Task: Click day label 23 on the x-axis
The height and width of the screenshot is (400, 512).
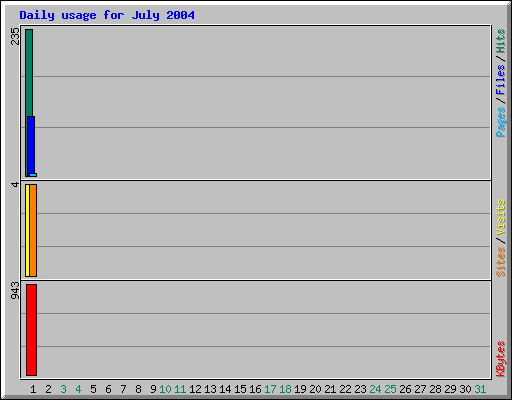Action: pyautogui.click(x=360, y=389)
